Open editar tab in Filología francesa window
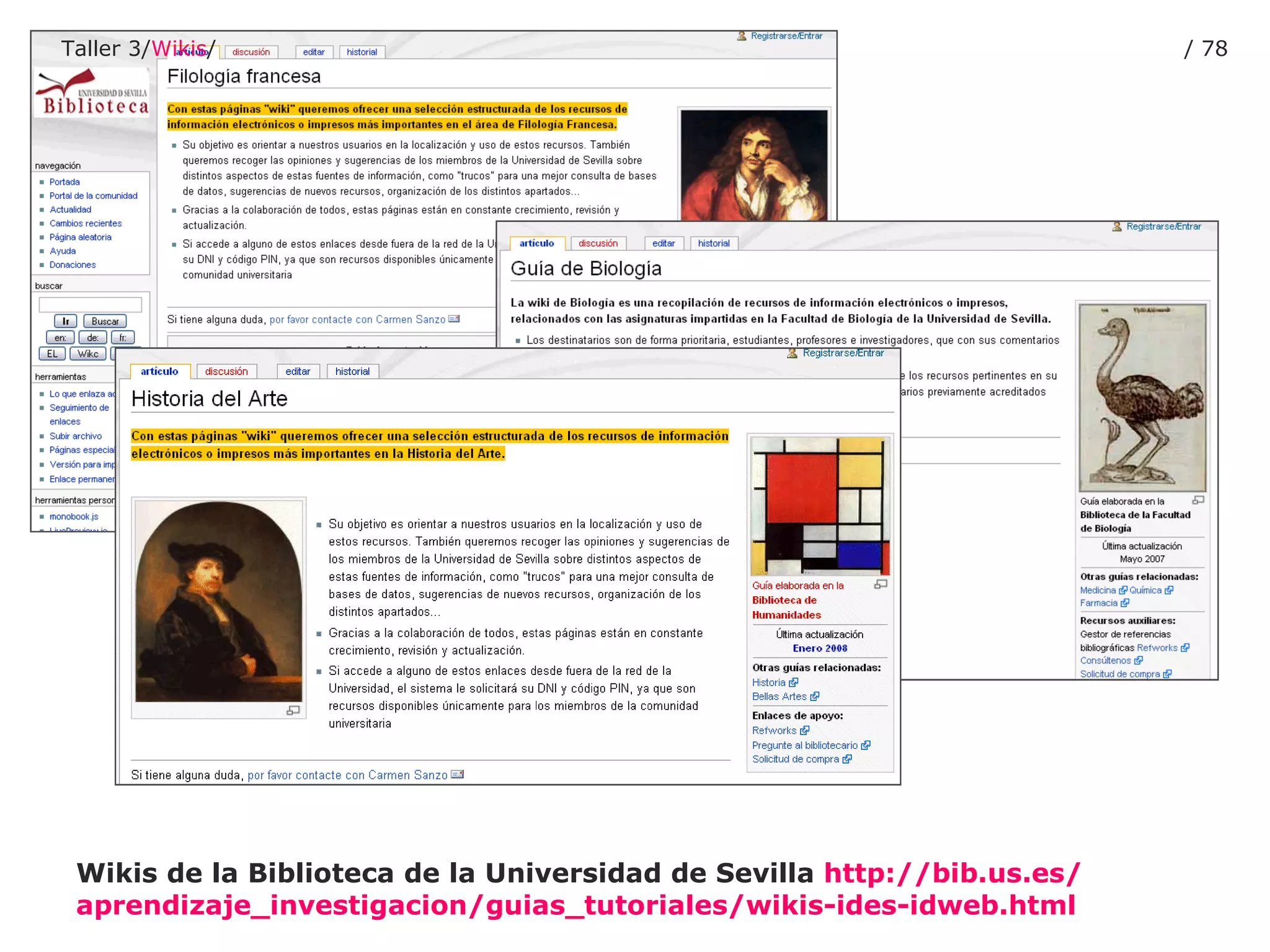Viewport: 1270px width, 952px height. (314, 52)
